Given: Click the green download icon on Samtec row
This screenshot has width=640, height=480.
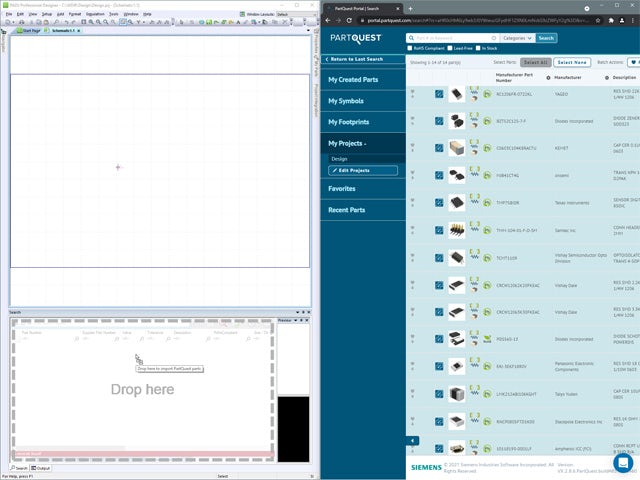Looking at the screenshot, I should (x=487, y=231).
